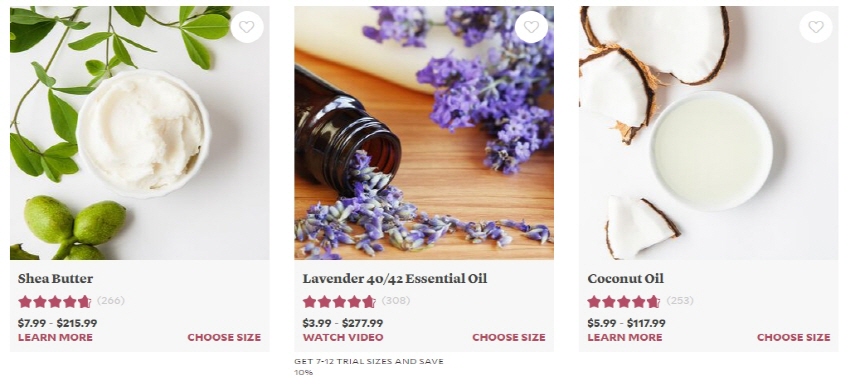Choose size for Coconut Oil
The height and width of the screenshot is (389, 850).
[x=793, y=337]
